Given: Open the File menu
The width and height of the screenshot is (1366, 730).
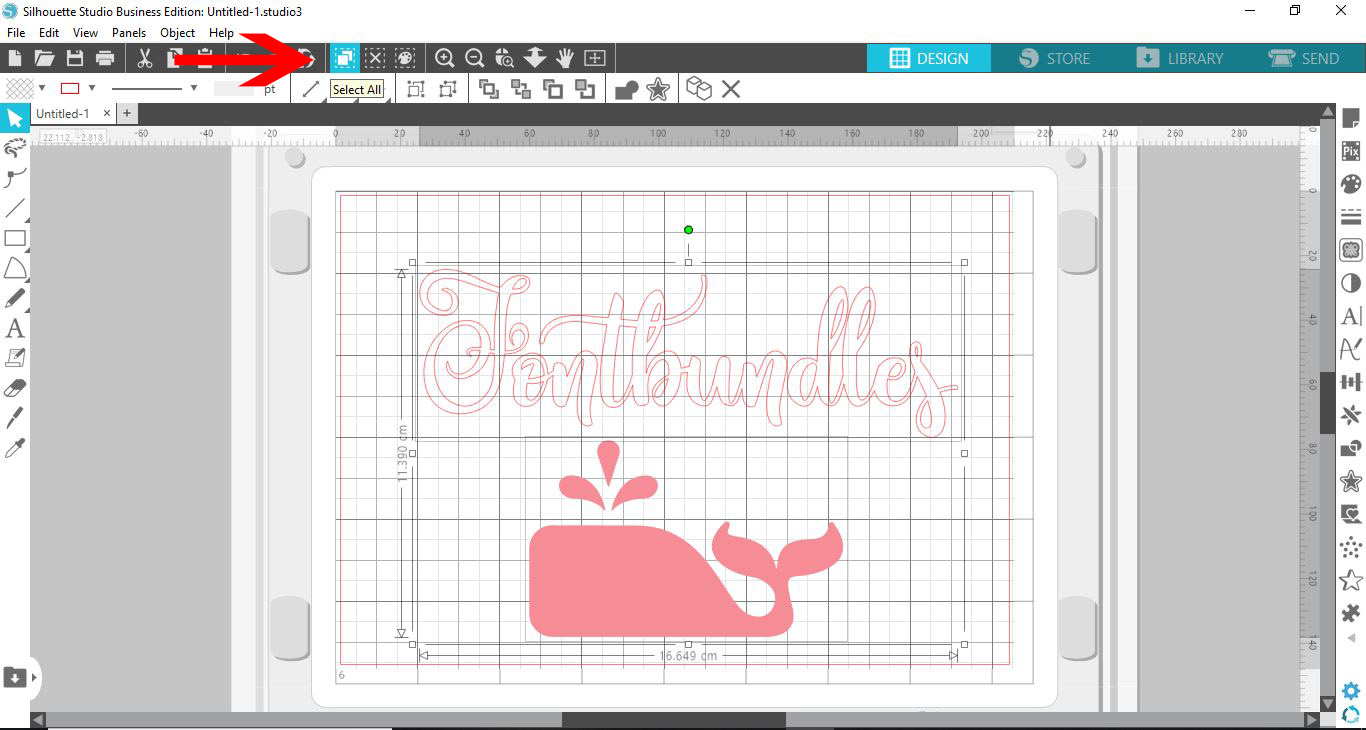Looking at the screenshot, I should pos(15,33).
